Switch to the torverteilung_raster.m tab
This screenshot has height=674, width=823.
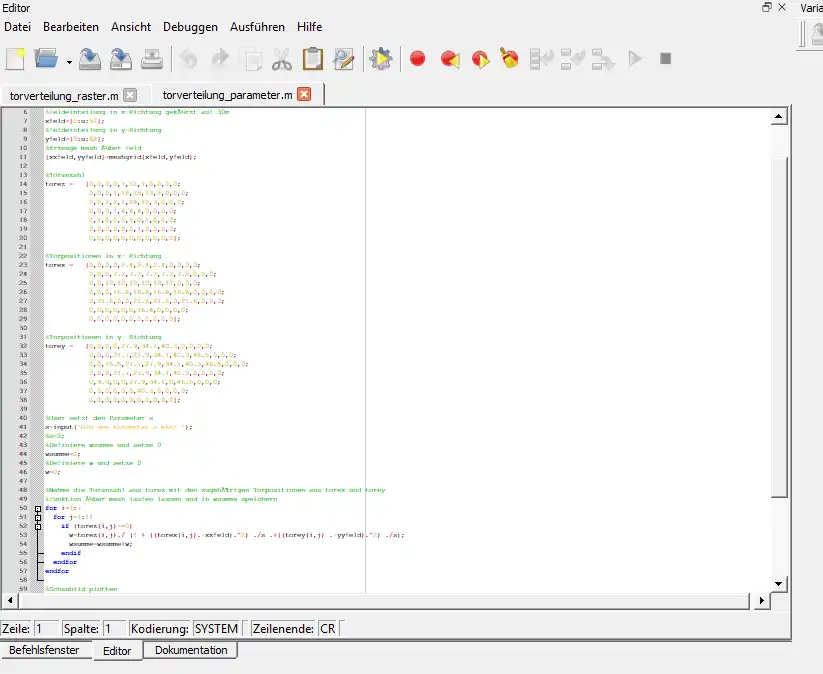click(63, 95)
